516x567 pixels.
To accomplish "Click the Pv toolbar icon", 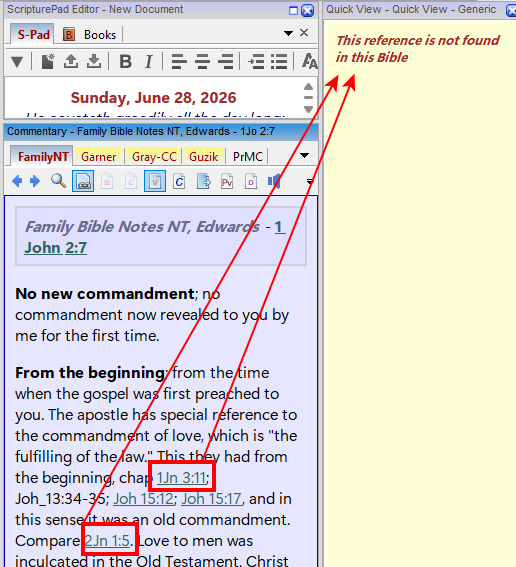I will (227, 181).
